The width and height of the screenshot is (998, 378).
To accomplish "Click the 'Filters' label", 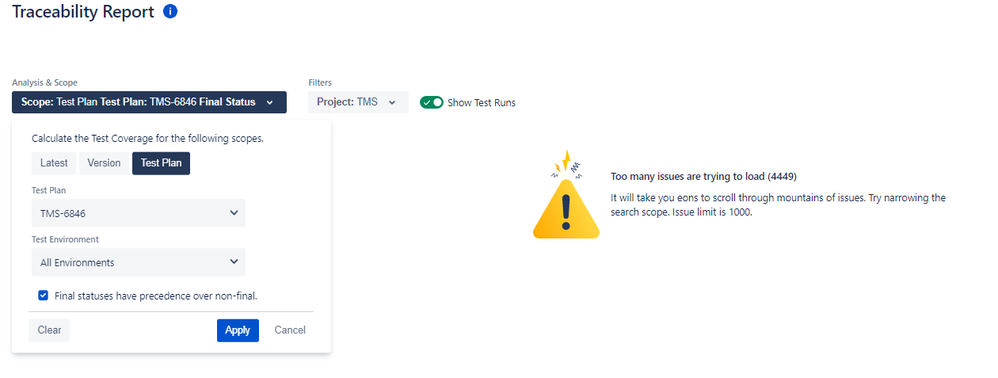I will [x=320, y=83].
